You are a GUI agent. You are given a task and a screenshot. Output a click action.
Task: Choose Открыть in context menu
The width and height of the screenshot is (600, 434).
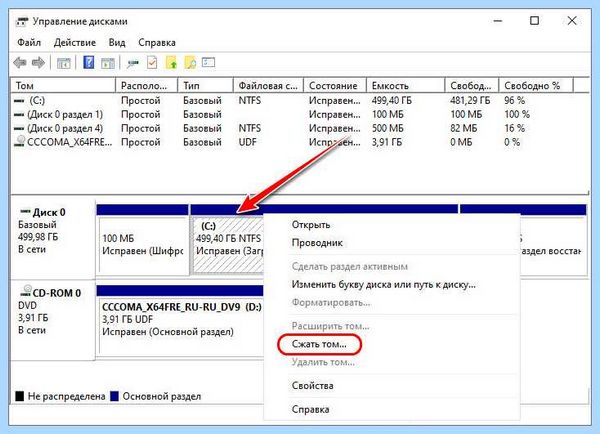(391, 225)
